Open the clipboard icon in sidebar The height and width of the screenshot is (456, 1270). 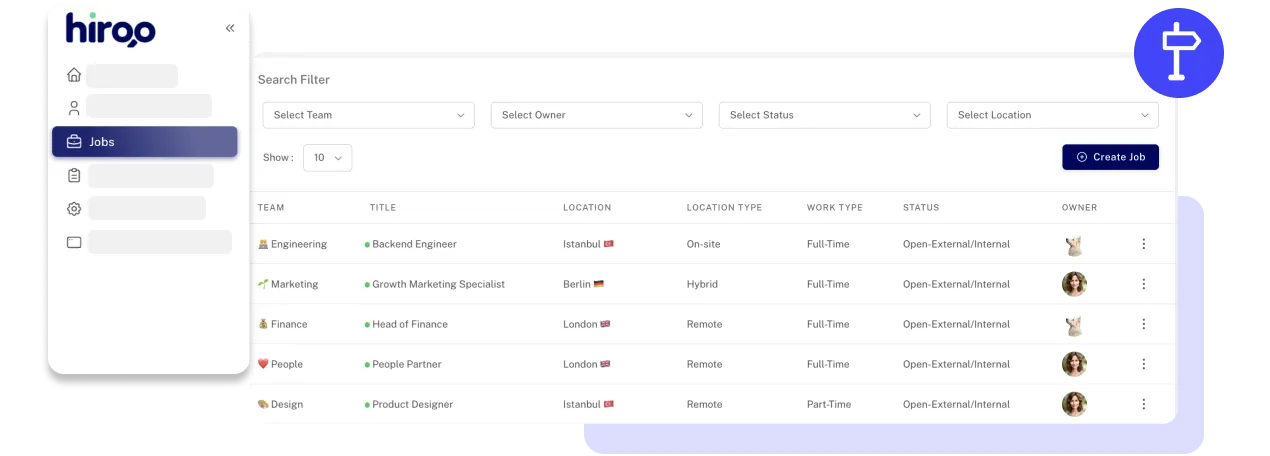click(x=74, y=176)
